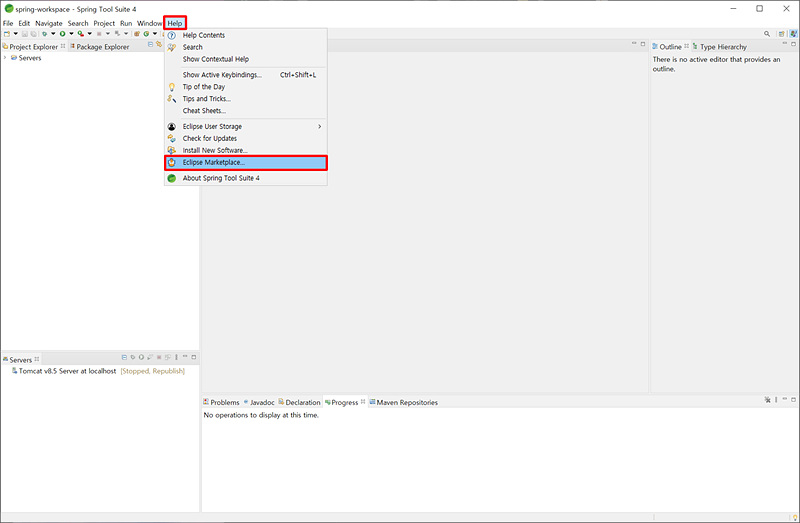The height and width of the screenshot is (523, 800).
Task: Toggle Link with Editor in Project Explorer
Action: [x=159, y=44]
